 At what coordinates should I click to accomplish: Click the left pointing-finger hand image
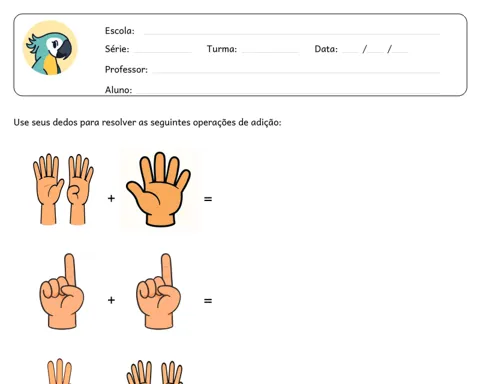coord(62,292)
